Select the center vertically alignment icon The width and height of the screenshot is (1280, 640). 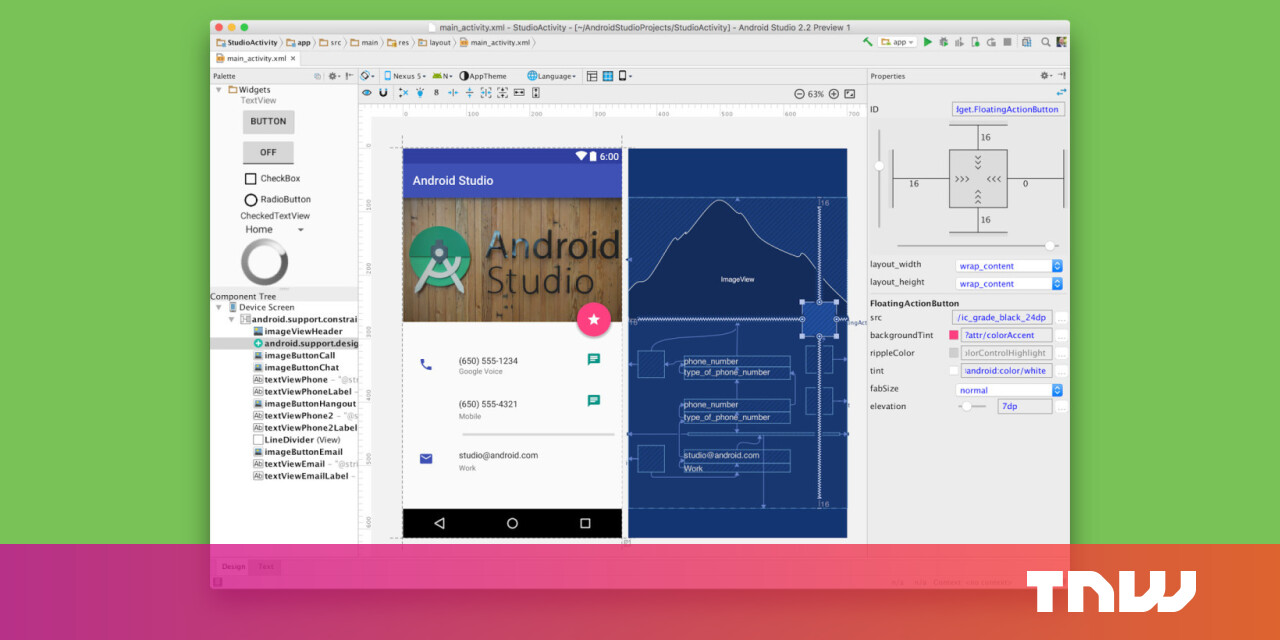tap(470, 93)
